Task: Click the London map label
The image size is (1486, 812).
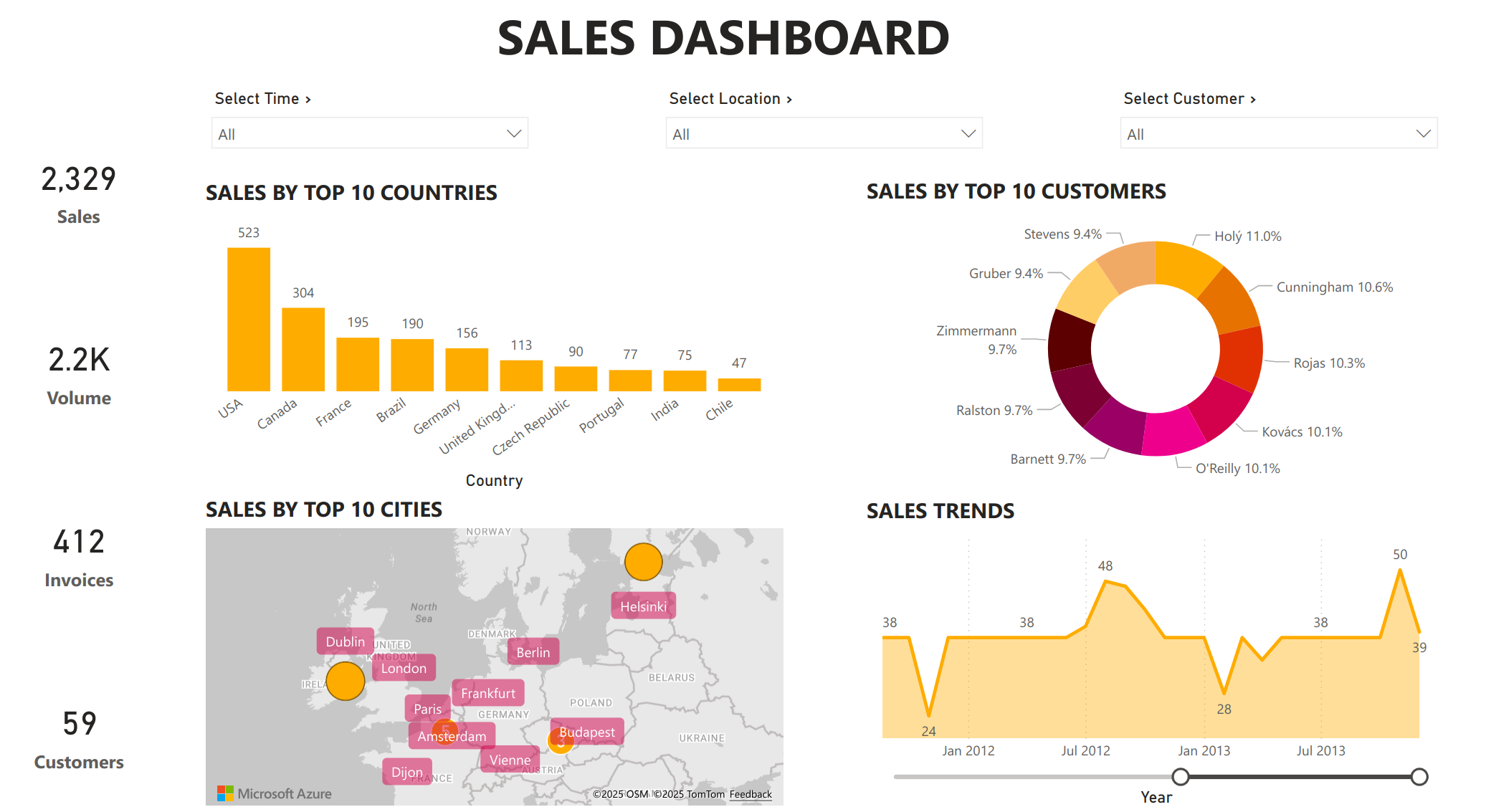Action: point(404,668)
